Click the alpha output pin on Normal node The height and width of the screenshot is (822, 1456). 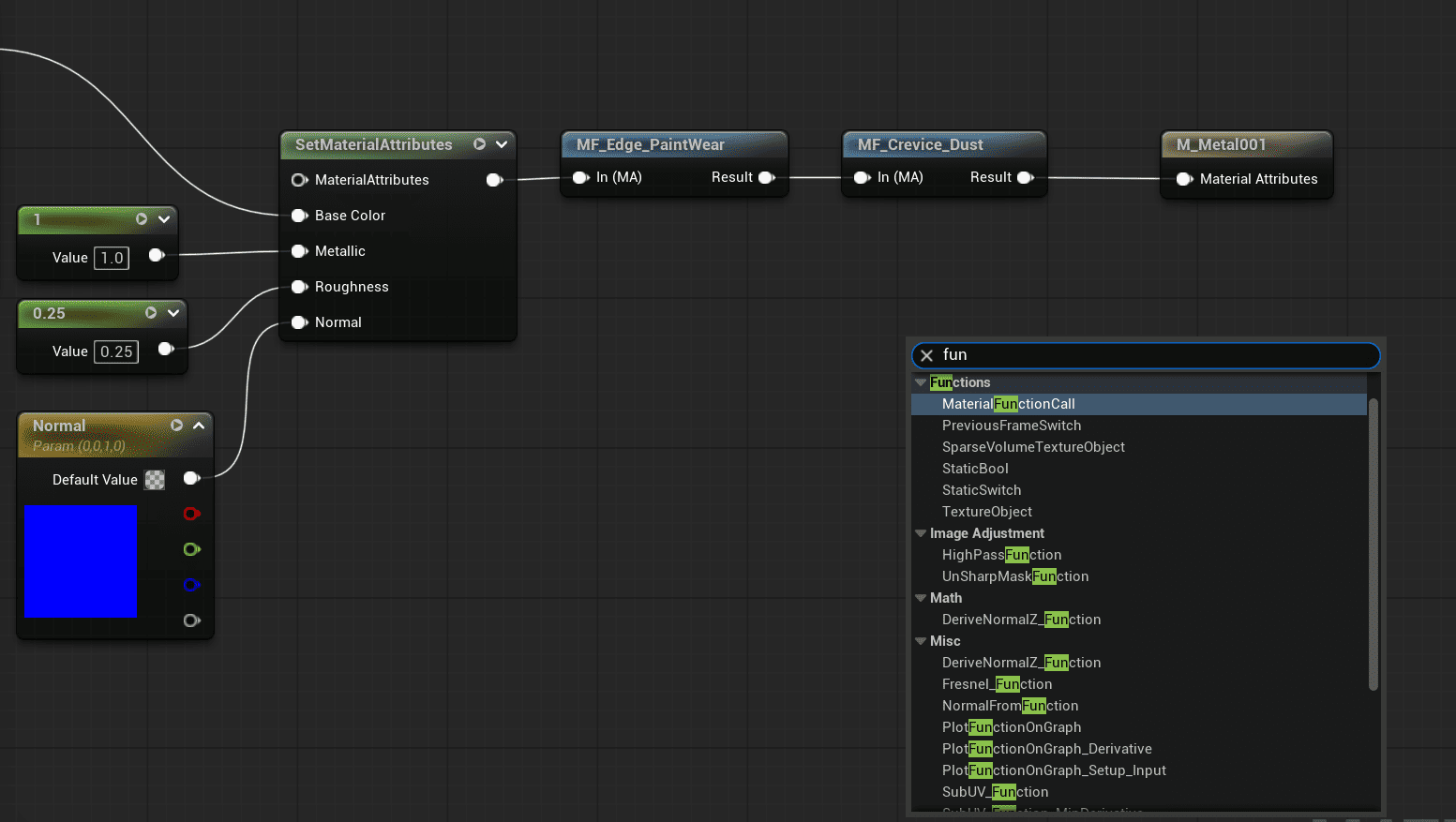tap(191, 620)
